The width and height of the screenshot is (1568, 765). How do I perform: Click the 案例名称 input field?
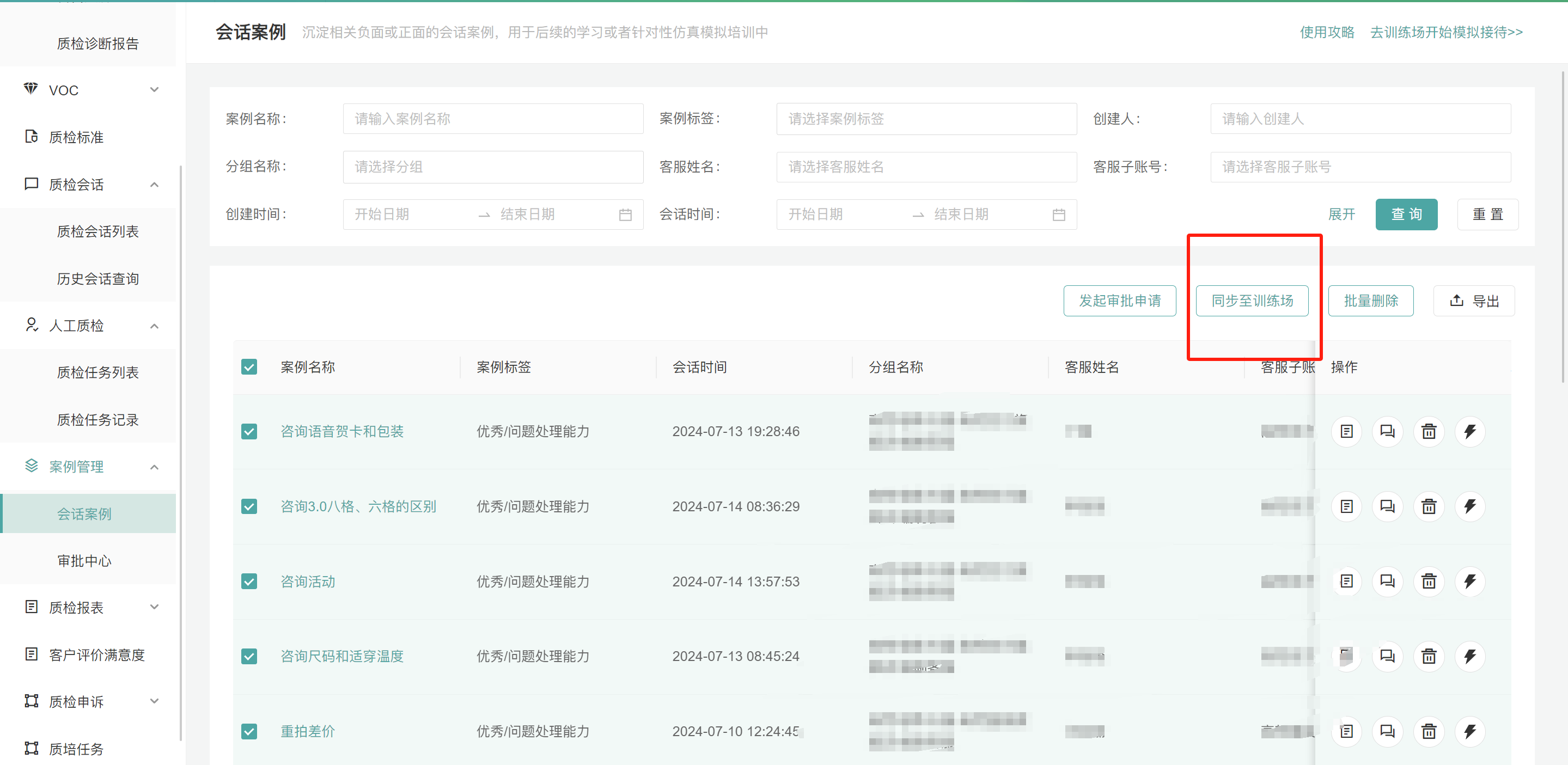click(493, 119)
